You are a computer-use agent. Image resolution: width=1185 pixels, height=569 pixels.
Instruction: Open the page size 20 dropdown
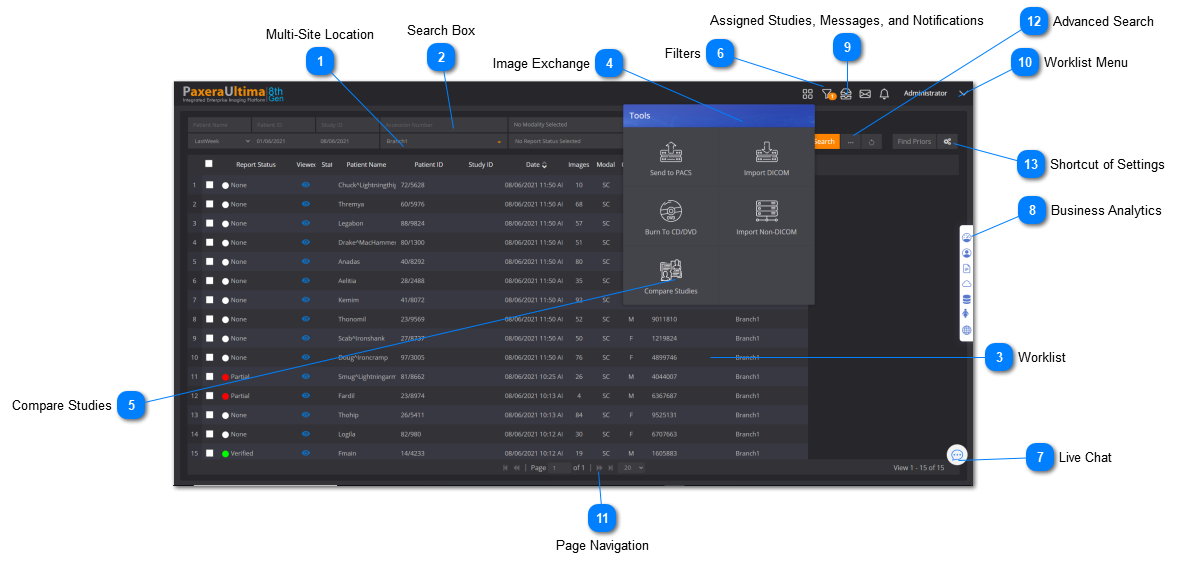(632, 468)
